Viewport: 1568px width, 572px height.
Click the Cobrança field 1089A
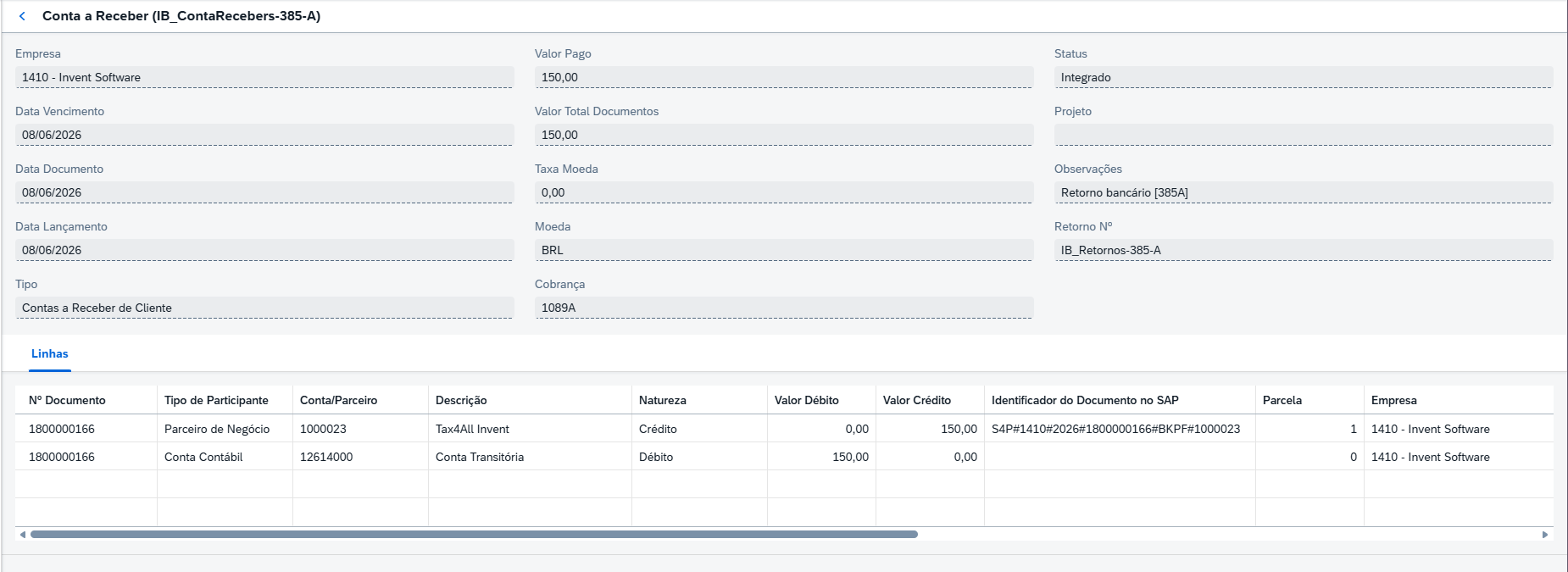784,308
